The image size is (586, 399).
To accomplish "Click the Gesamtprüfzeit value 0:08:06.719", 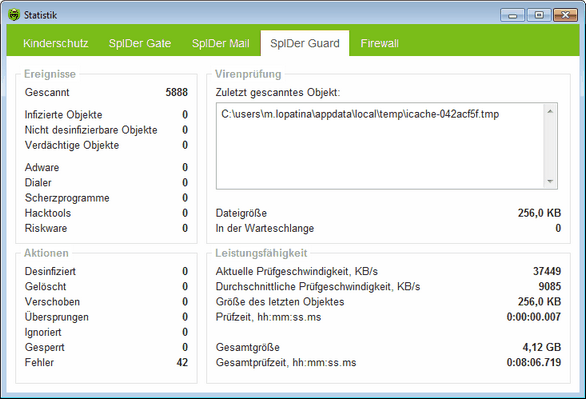I will coord(534,362).
